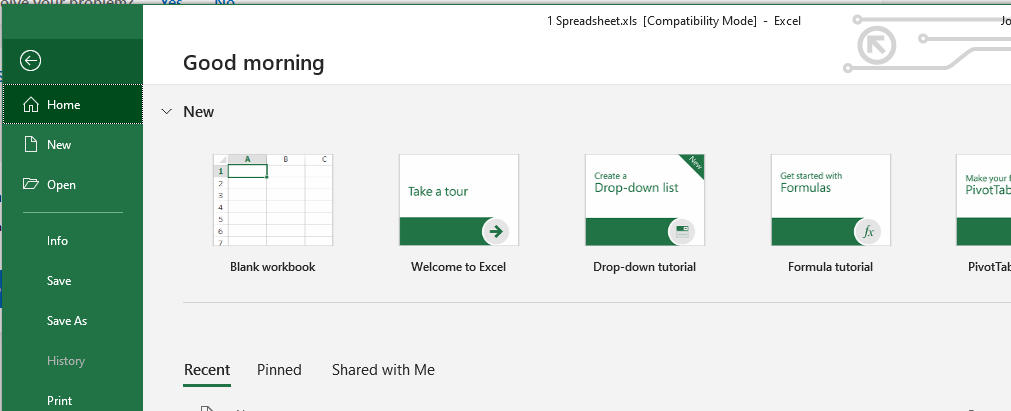Switch to the Pinned tab
Viewport: 1011px width, 411px height.
279,370
